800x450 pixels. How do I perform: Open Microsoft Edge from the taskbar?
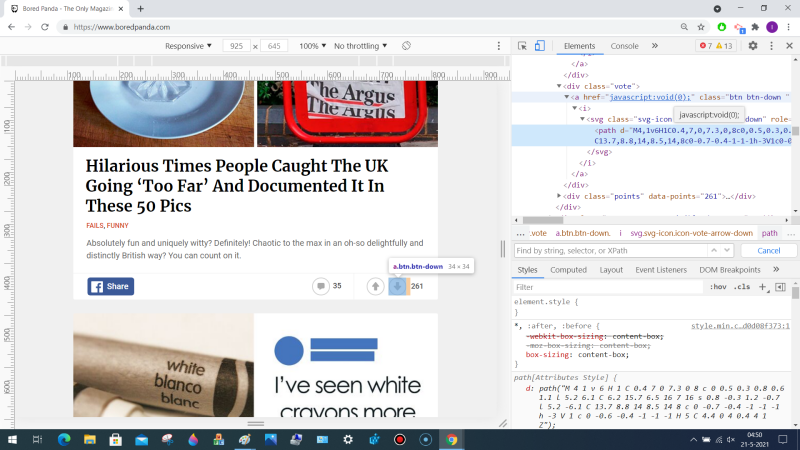pyautogui.click(x=64, y=439)
